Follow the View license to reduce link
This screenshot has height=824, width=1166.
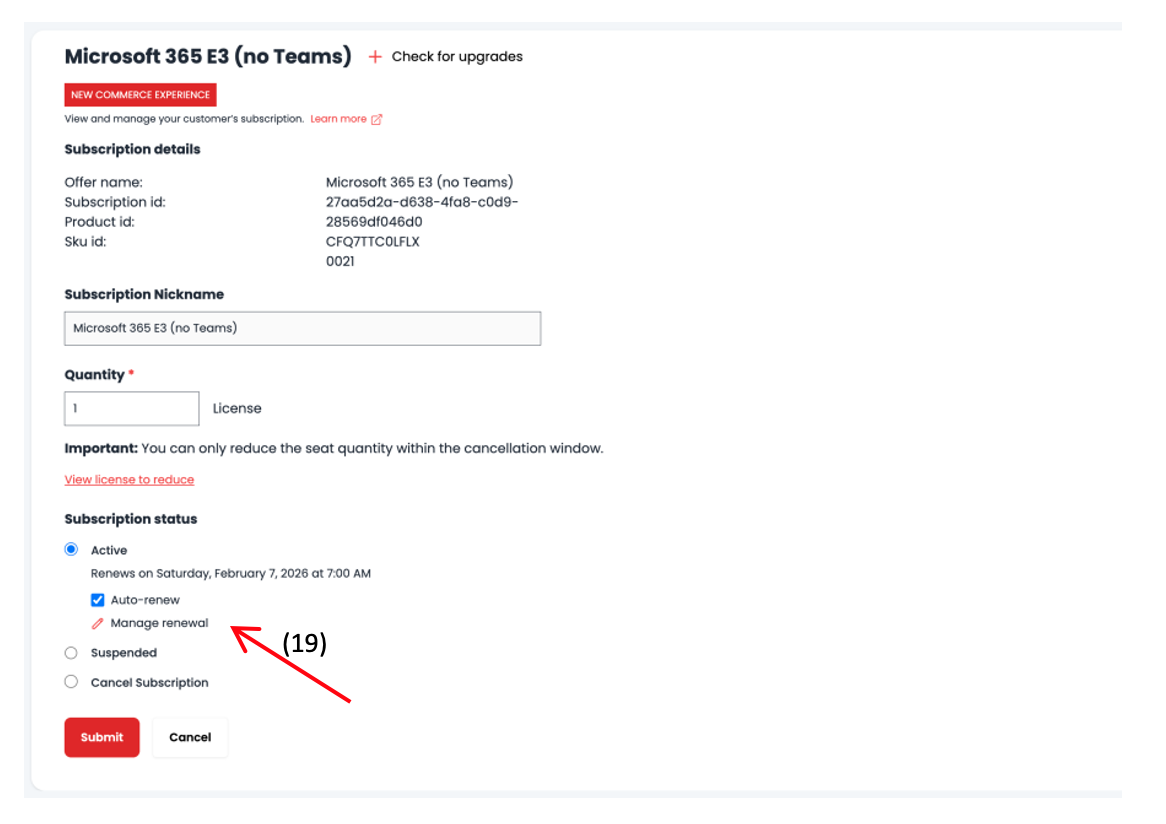(x=129, y=480)
